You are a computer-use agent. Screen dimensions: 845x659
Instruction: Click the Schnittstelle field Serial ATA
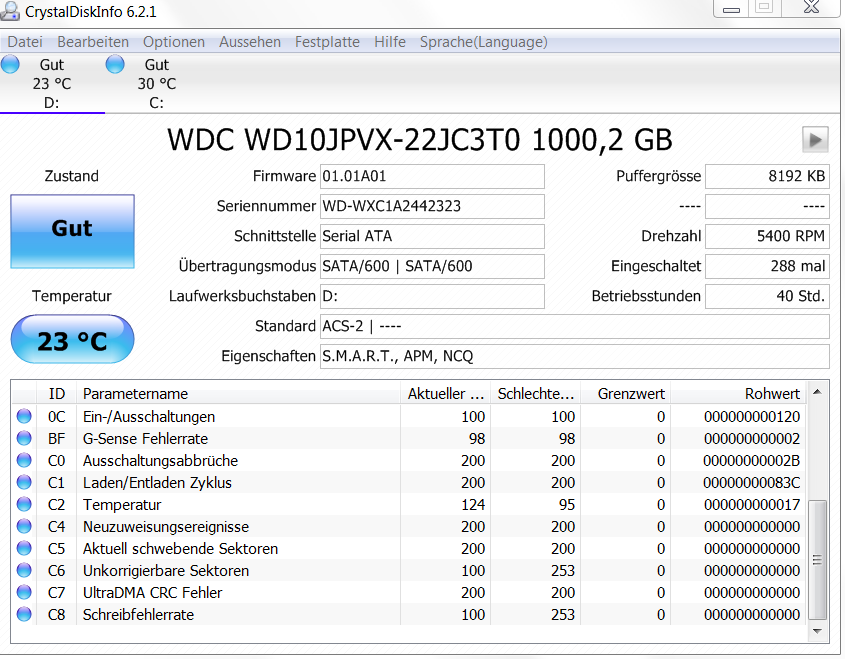(432, 236)
